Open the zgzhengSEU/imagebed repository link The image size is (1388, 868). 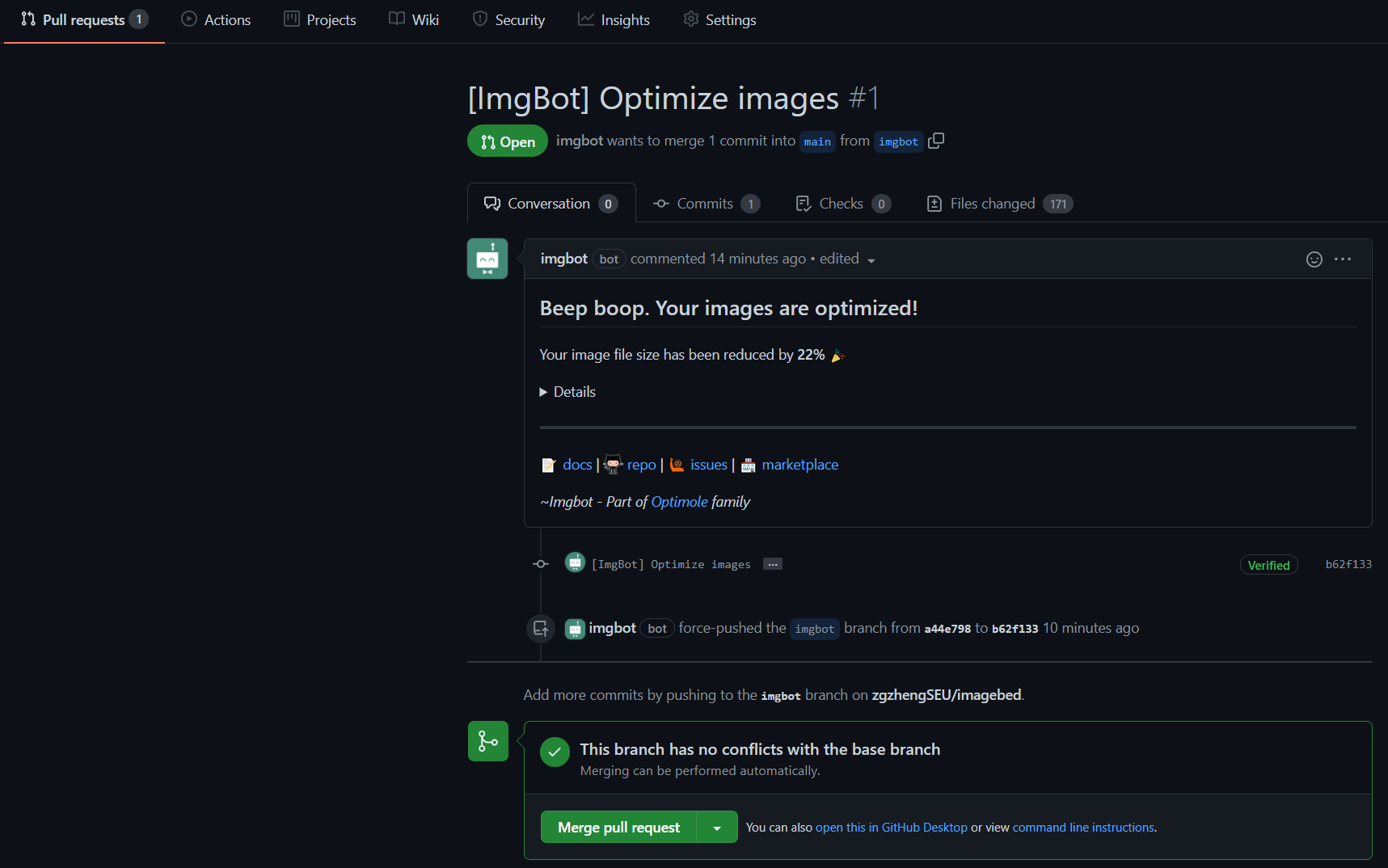947,695
